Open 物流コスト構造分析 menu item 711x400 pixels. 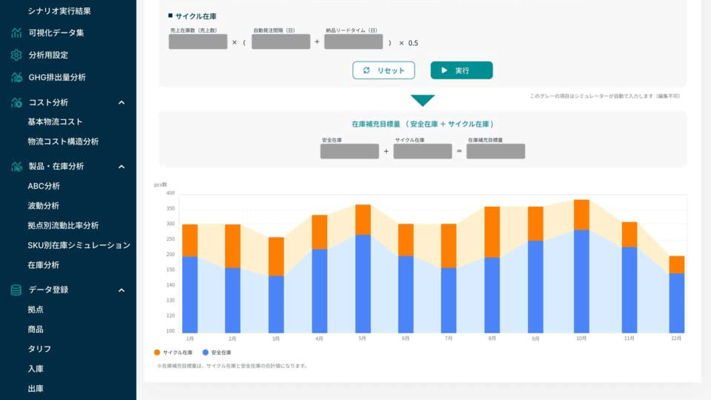pos(63,142)
